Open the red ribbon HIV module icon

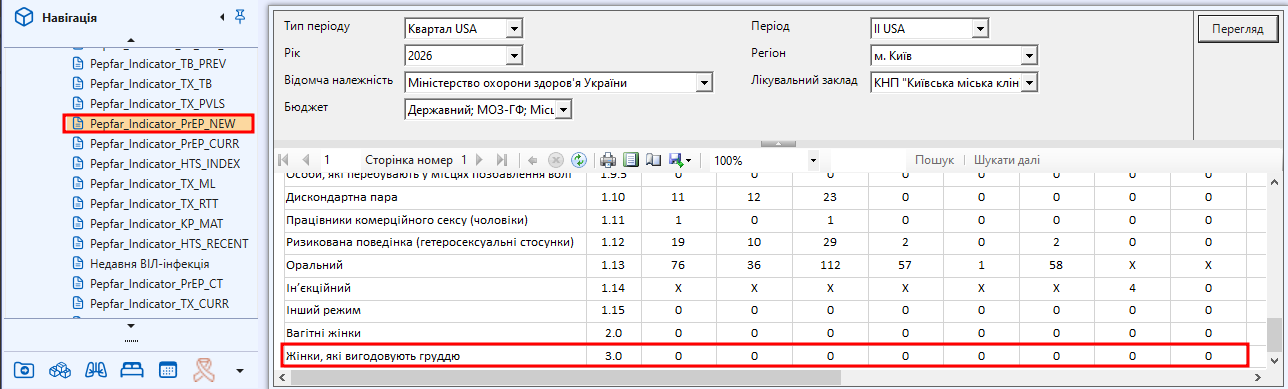[203, 370]
